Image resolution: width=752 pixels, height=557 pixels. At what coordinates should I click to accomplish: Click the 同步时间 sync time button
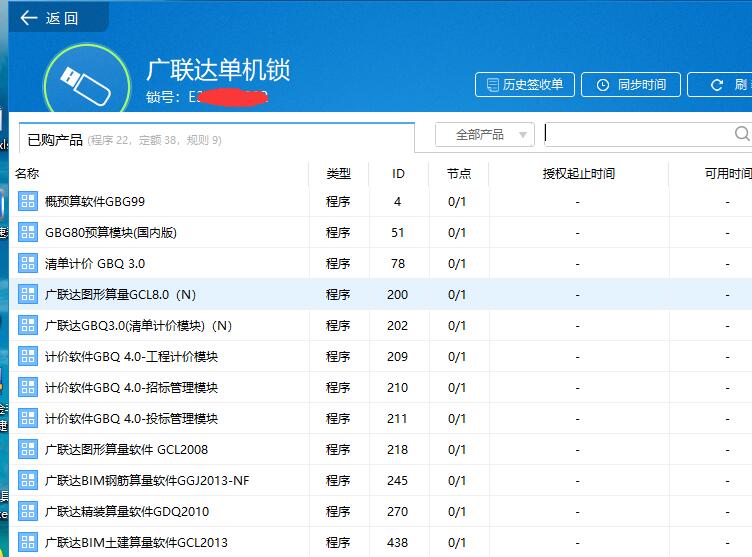(x=631, y=85)
